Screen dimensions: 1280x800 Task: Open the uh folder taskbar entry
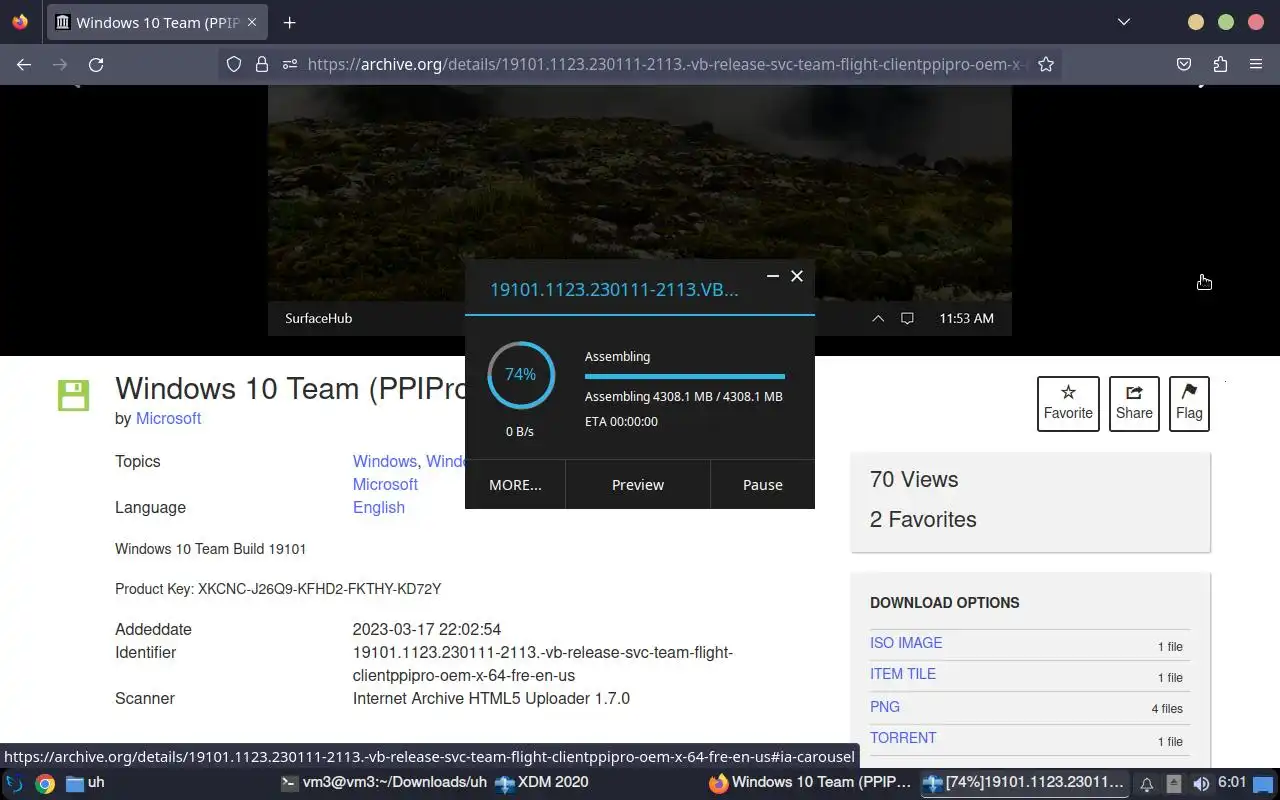pos(85,782)
